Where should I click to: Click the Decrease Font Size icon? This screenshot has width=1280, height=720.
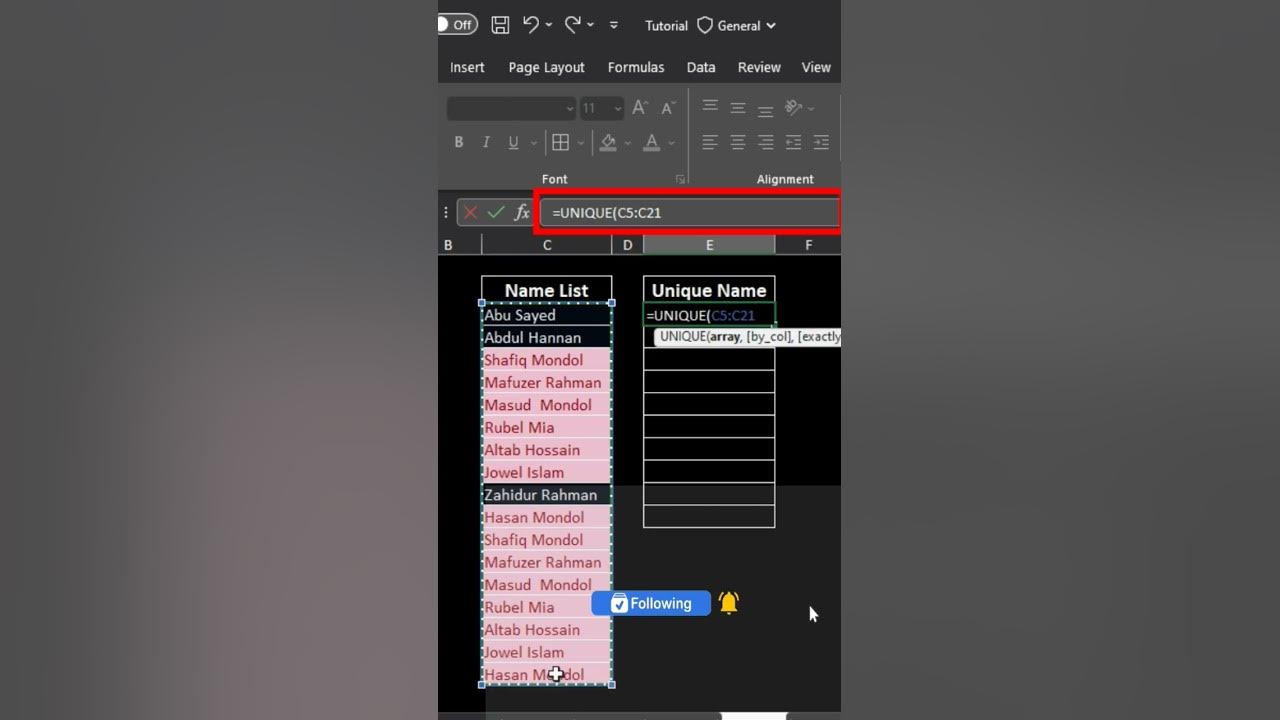pyautogui.click(x=666, y=108)
